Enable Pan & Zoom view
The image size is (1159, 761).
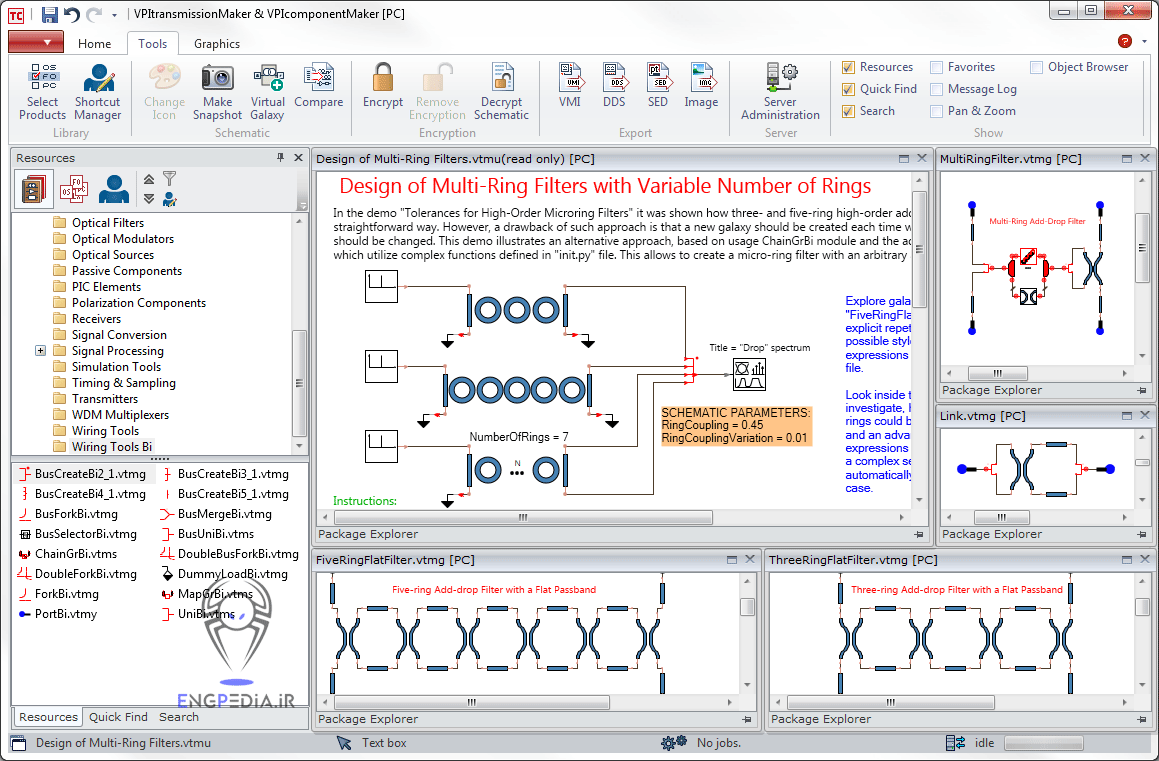click(937, 110)
